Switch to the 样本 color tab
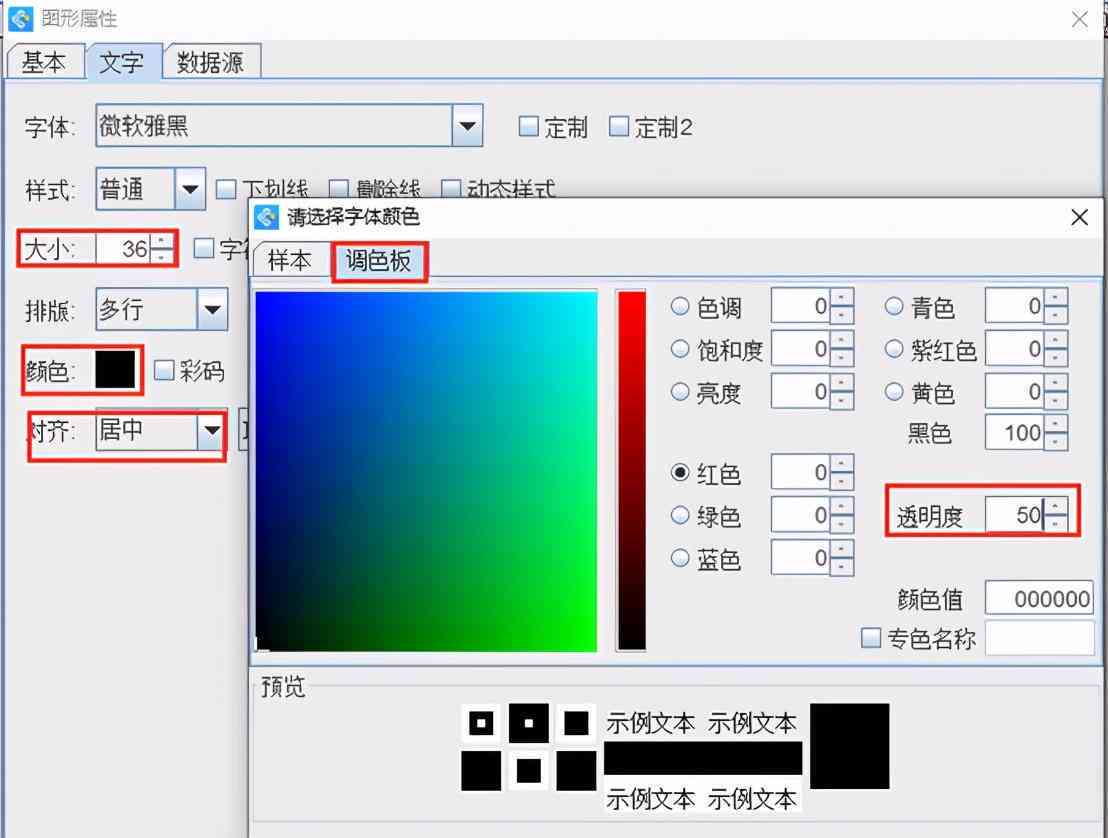1108x838 pixels. (290, 261)
